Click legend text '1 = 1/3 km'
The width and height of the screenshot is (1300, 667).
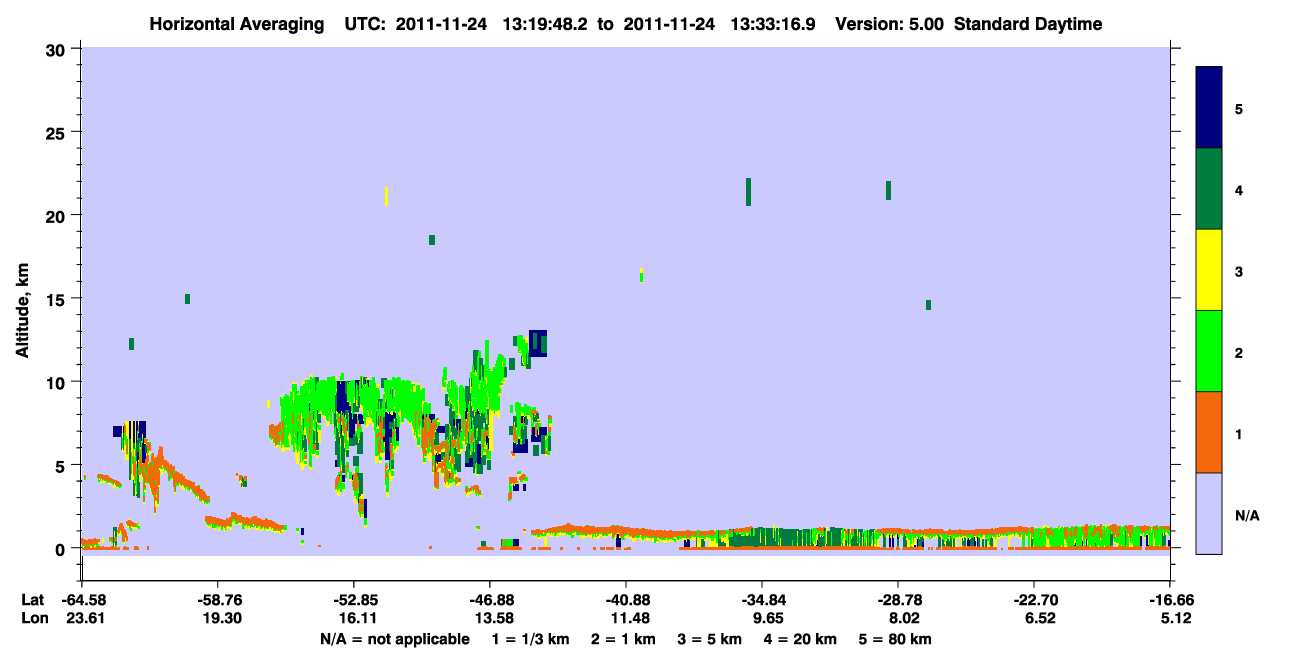tap(531, 639)
